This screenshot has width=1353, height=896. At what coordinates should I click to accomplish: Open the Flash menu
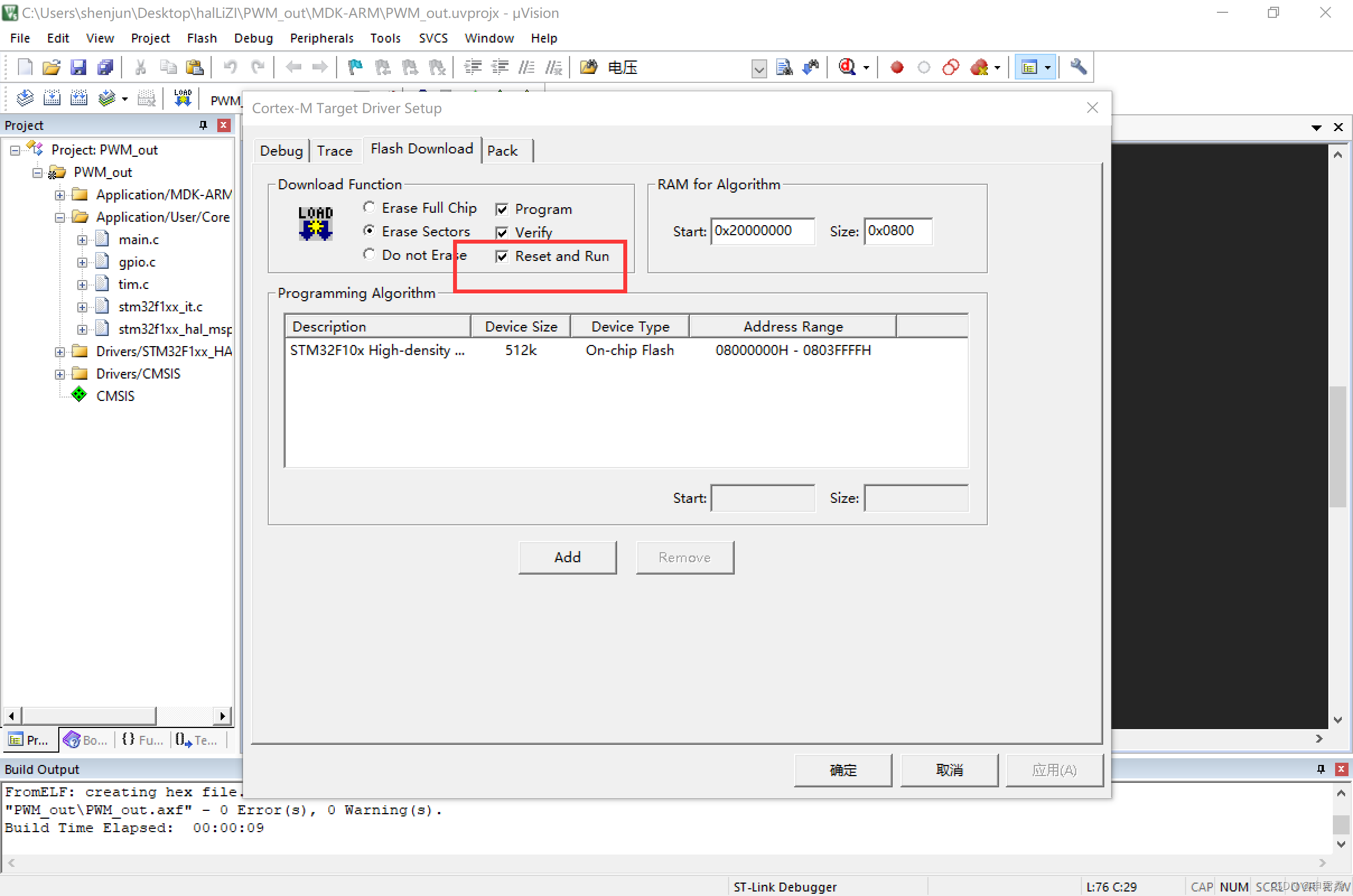tap(202, 38)
